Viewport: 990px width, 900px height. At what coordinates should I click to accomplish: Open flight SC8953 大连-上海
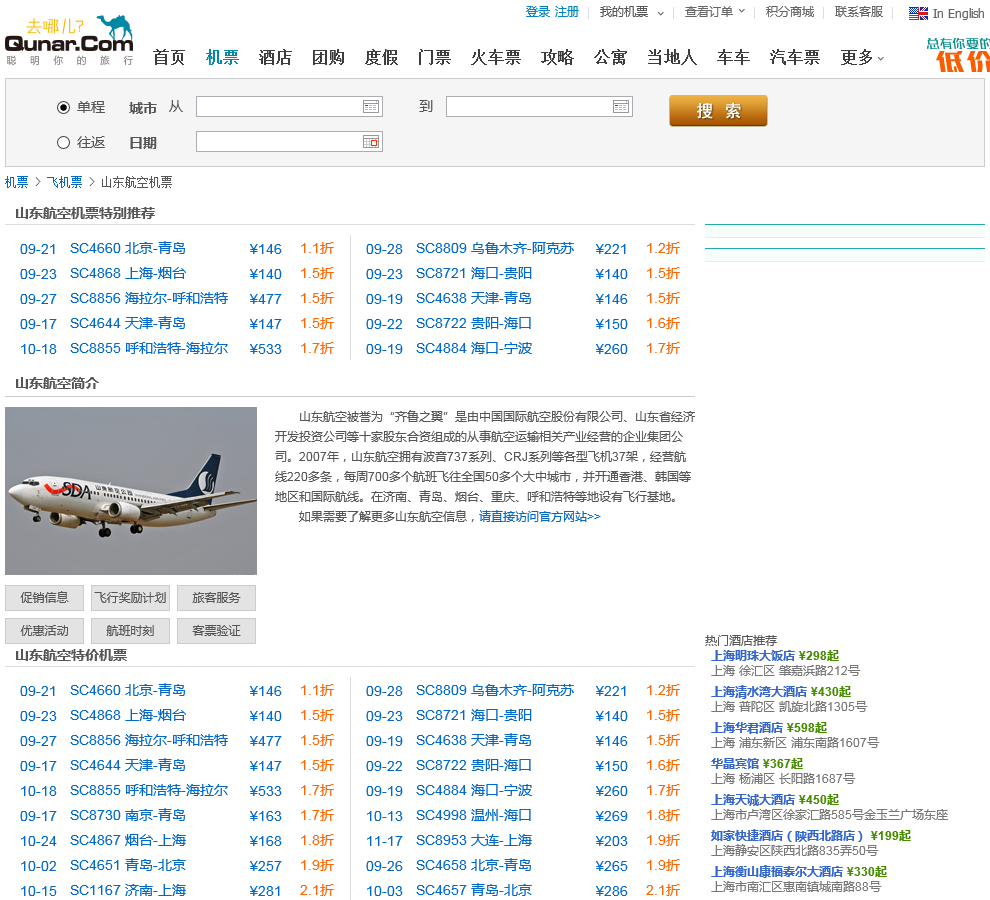474,841
